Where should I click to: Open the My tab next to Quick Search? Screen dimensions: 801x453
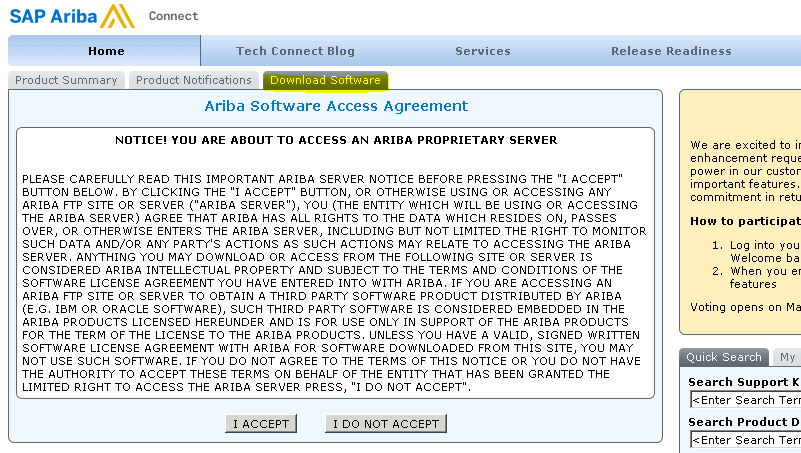(787, 357)
